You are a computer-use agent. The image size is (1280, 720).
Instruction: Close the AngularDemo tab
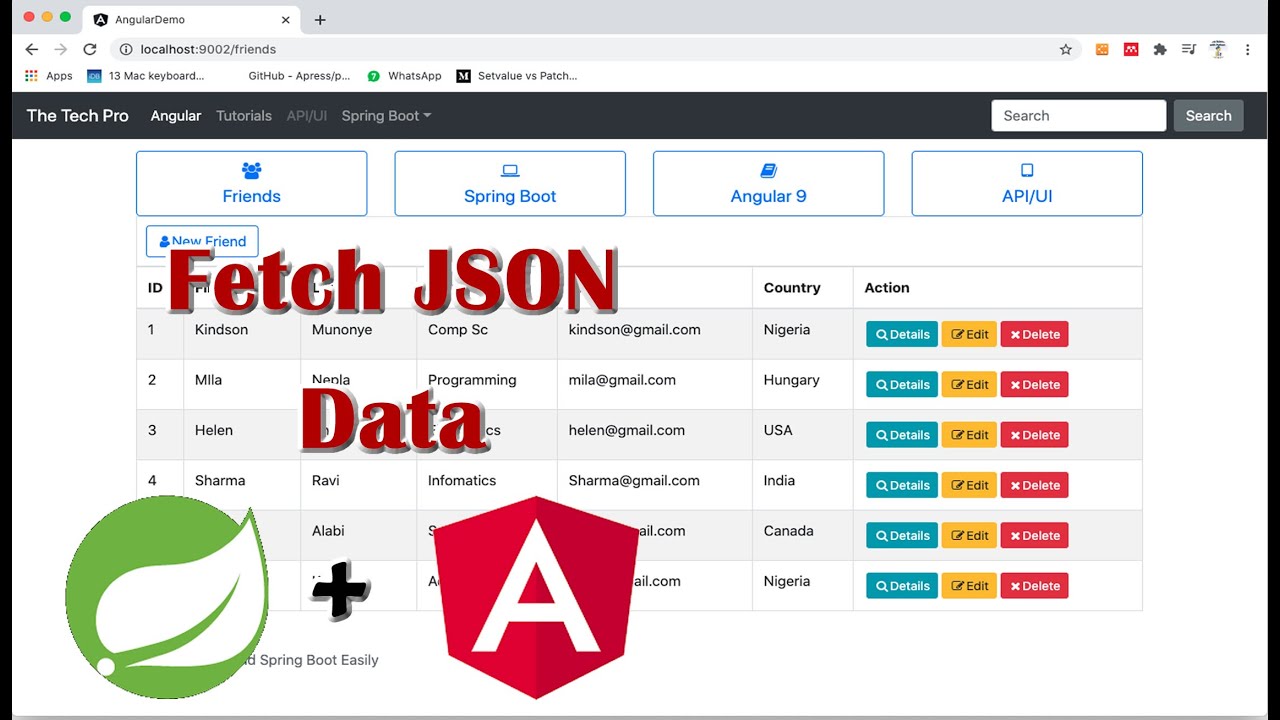click(x=286, y=19)
